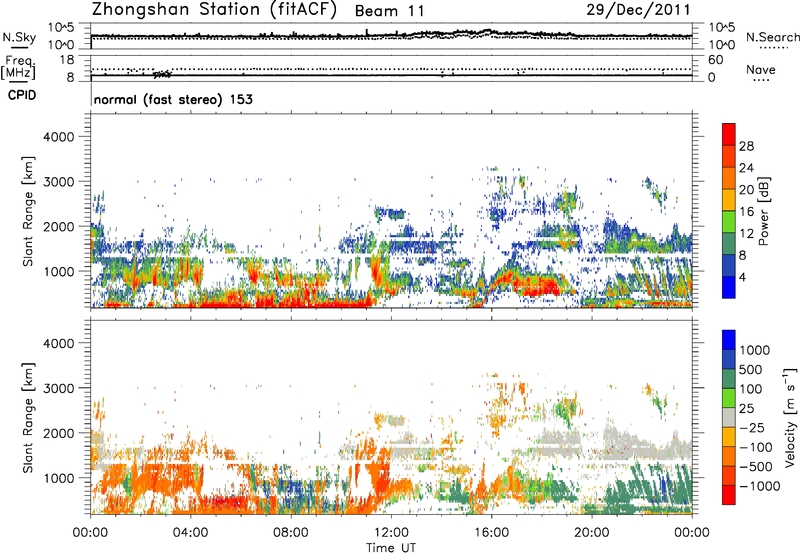Click the date '29/Dec/2011'

[638, 9]
